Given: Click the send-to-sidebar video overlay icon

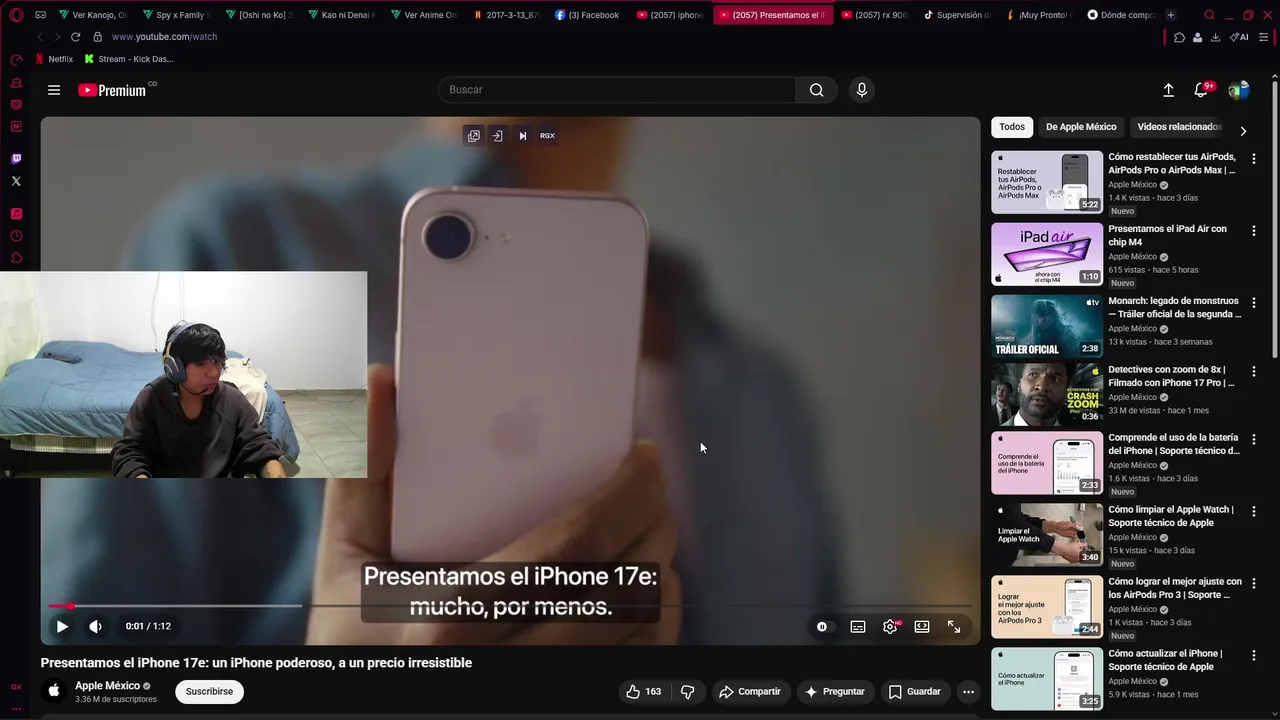Looking at the screenshot, I should pos(497,136).
